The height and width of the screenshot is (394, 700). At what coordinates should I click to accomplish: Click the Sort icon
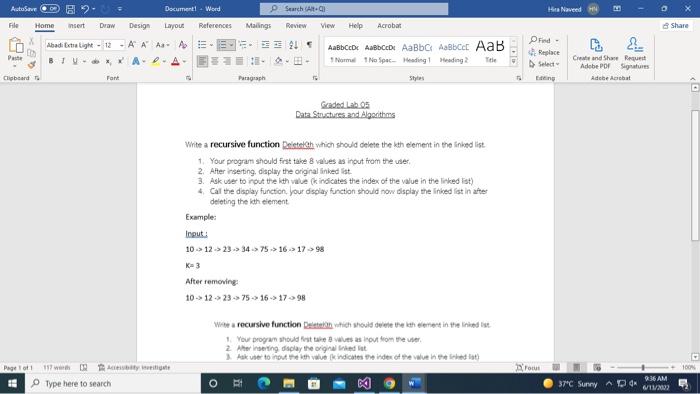pos(293,45)
